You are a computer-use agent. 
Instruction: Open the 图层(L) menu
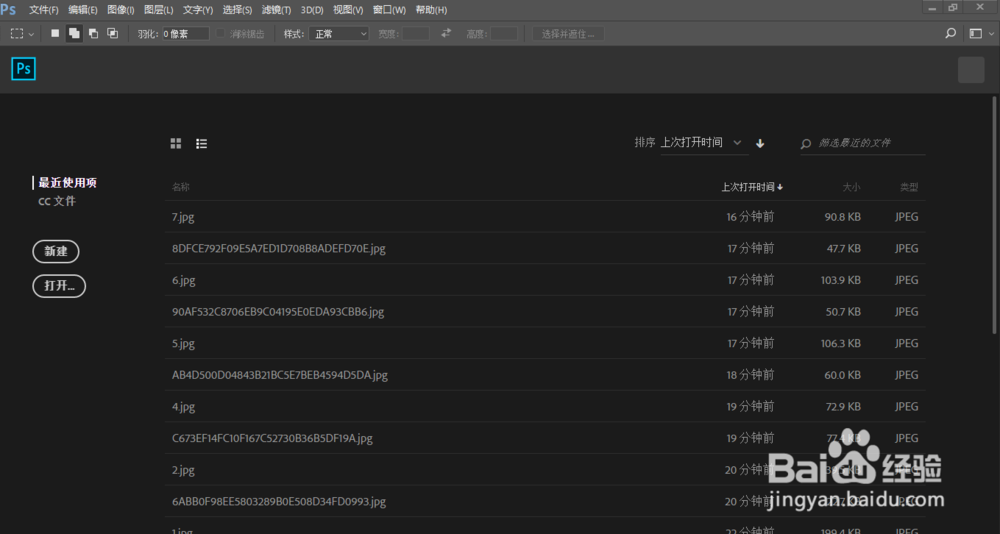pos(159,10)
